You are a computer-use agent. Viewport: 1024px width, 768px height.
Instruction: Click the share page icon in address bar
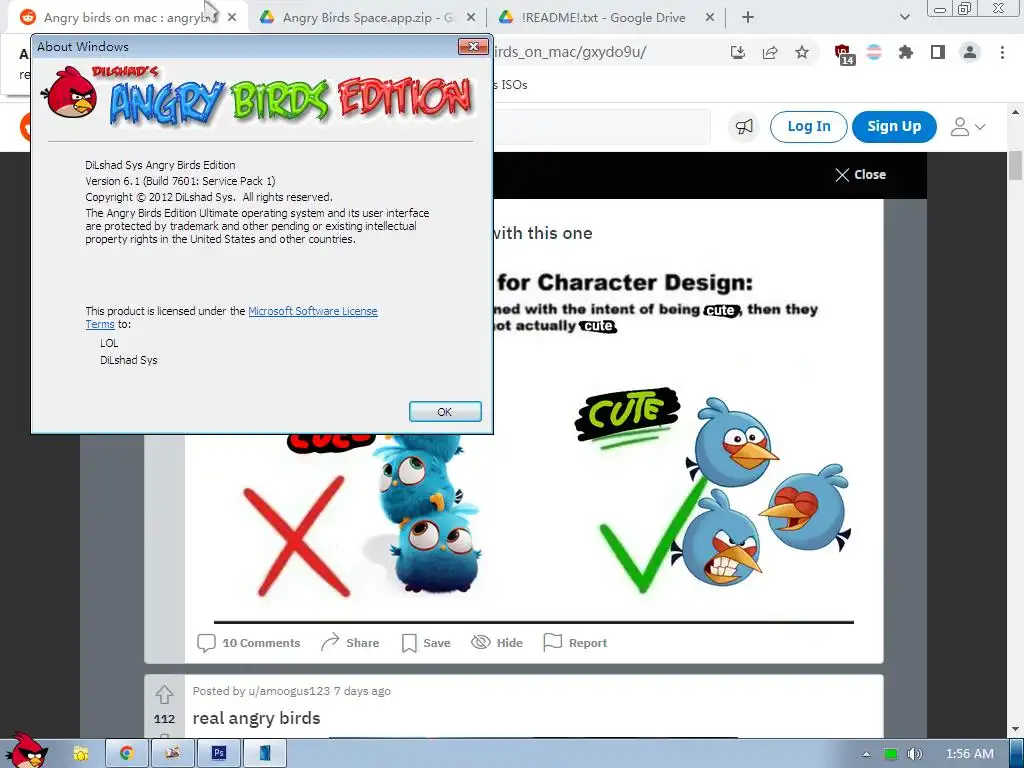click(x=770, y=53)
